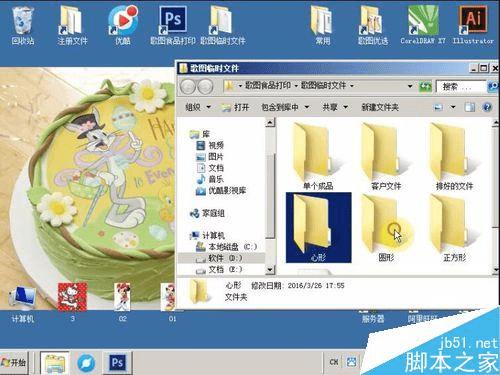Change view using the views icon
The height and width of the screenshot is (375, 500).
point(438,107)
